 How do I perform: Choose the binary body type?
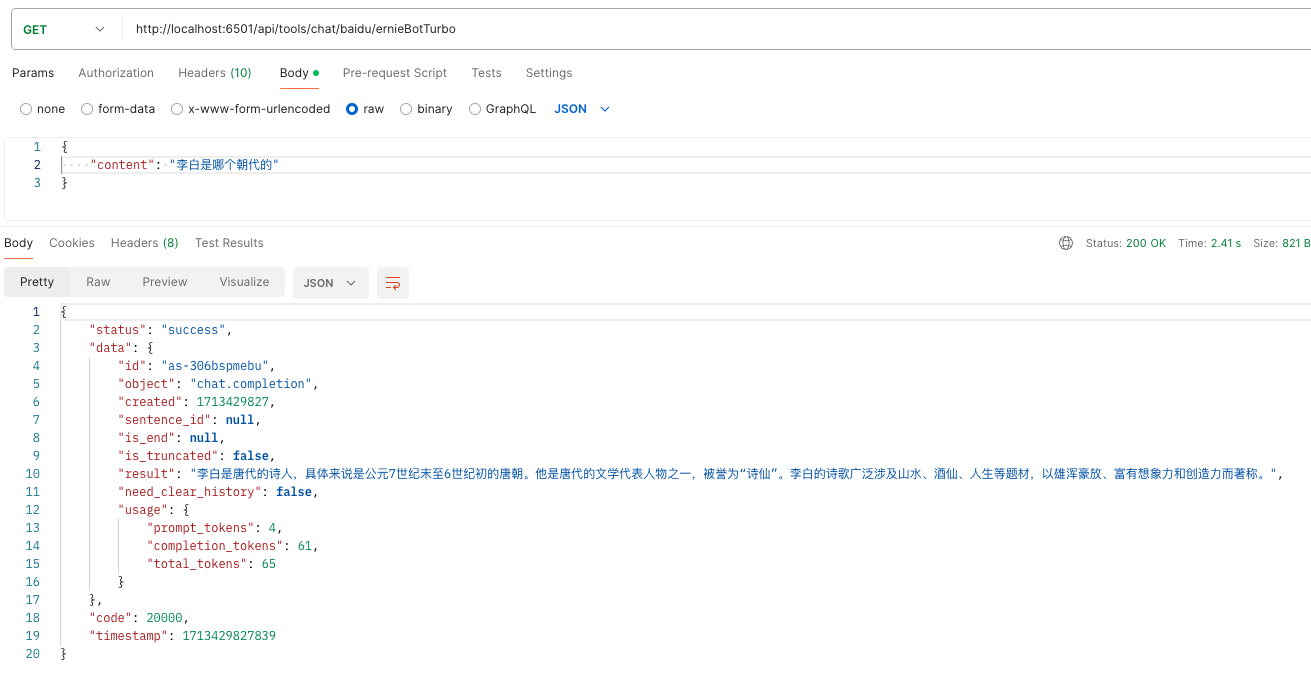point(426,109)
